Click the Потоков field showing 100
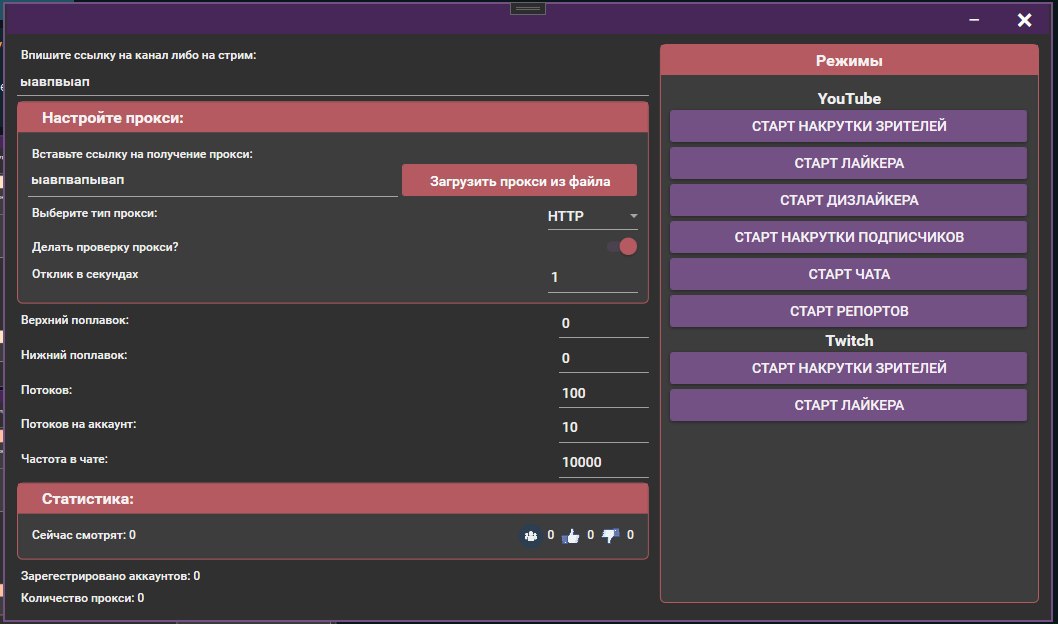1058x624 pixels. coord(603,393)
